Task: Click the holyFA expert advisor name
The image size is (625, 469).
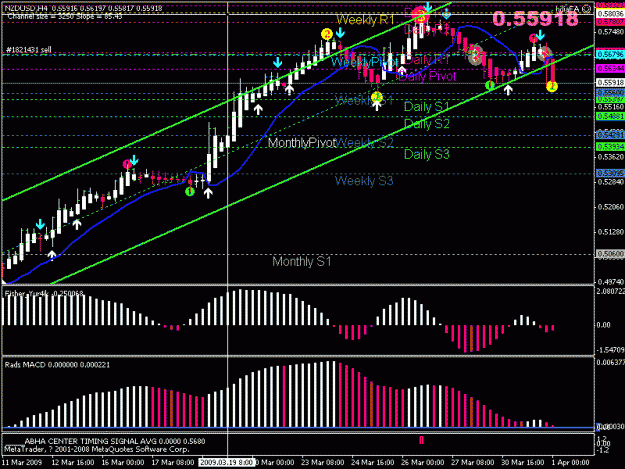Action: point(568,8)
